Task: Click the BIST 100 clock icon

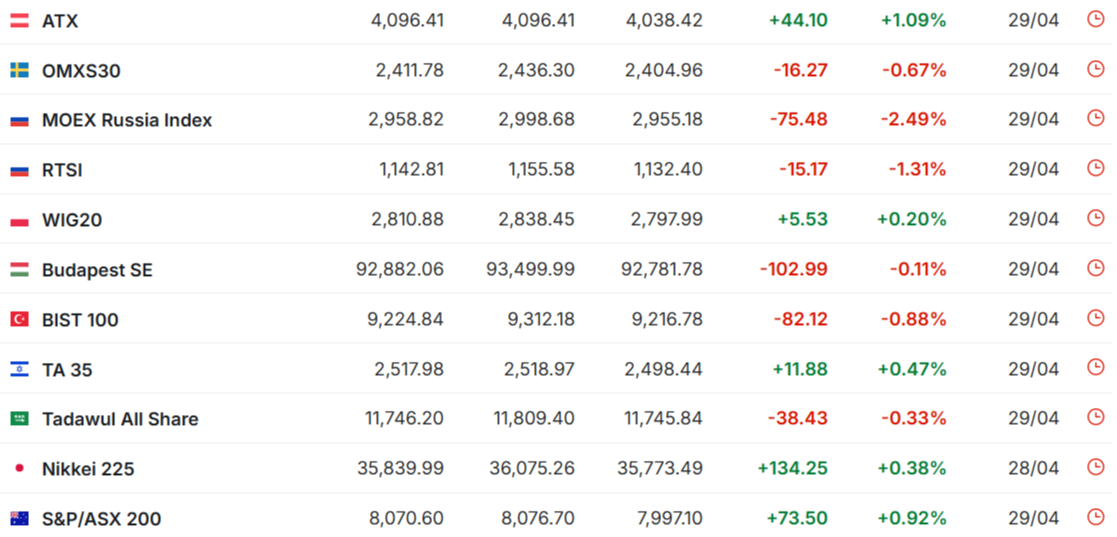Action: click(1095, 318)
